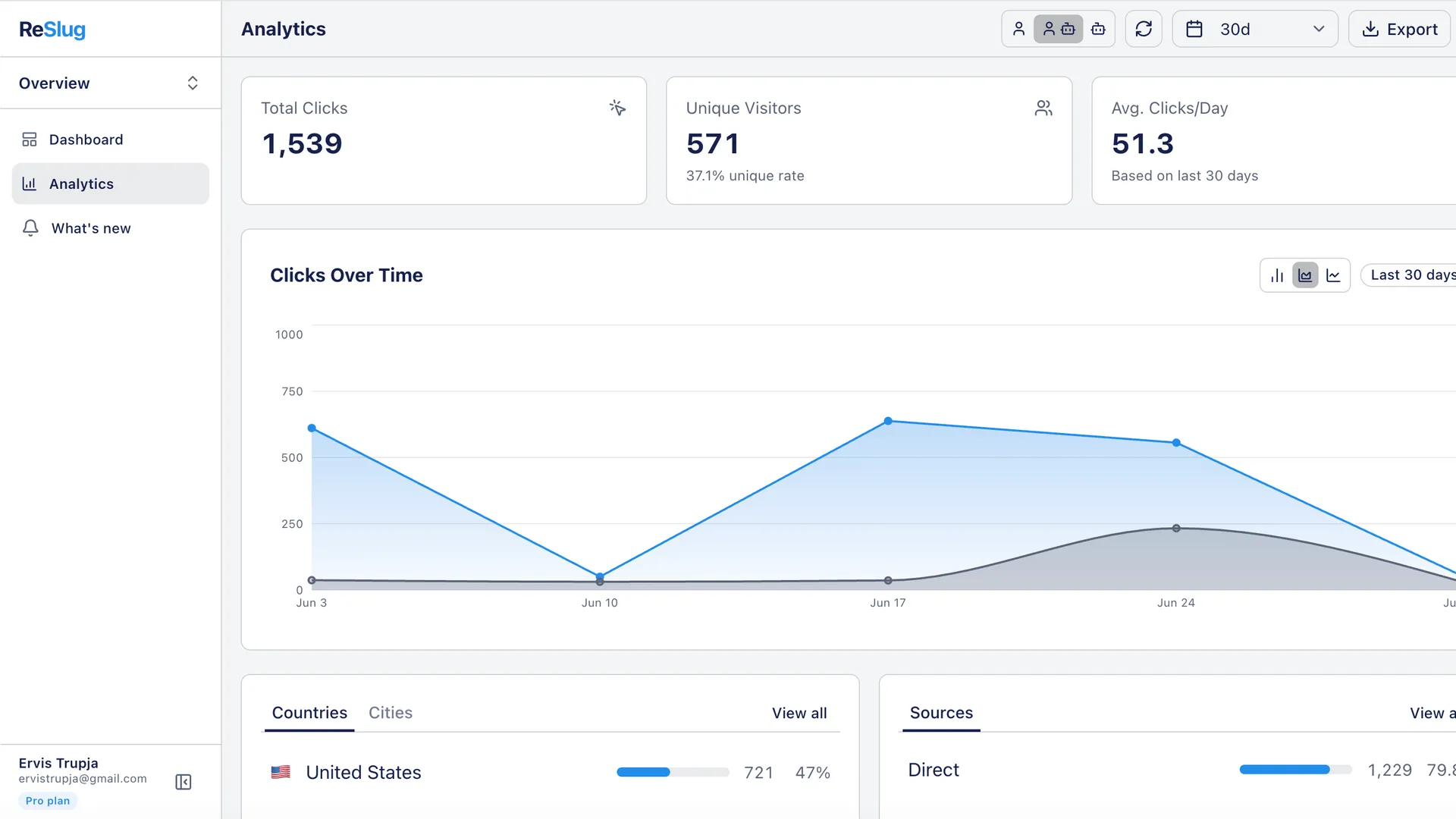Click the 721 clicks count
Screen dimensions: 1456x819
click(x=758, y=772)
